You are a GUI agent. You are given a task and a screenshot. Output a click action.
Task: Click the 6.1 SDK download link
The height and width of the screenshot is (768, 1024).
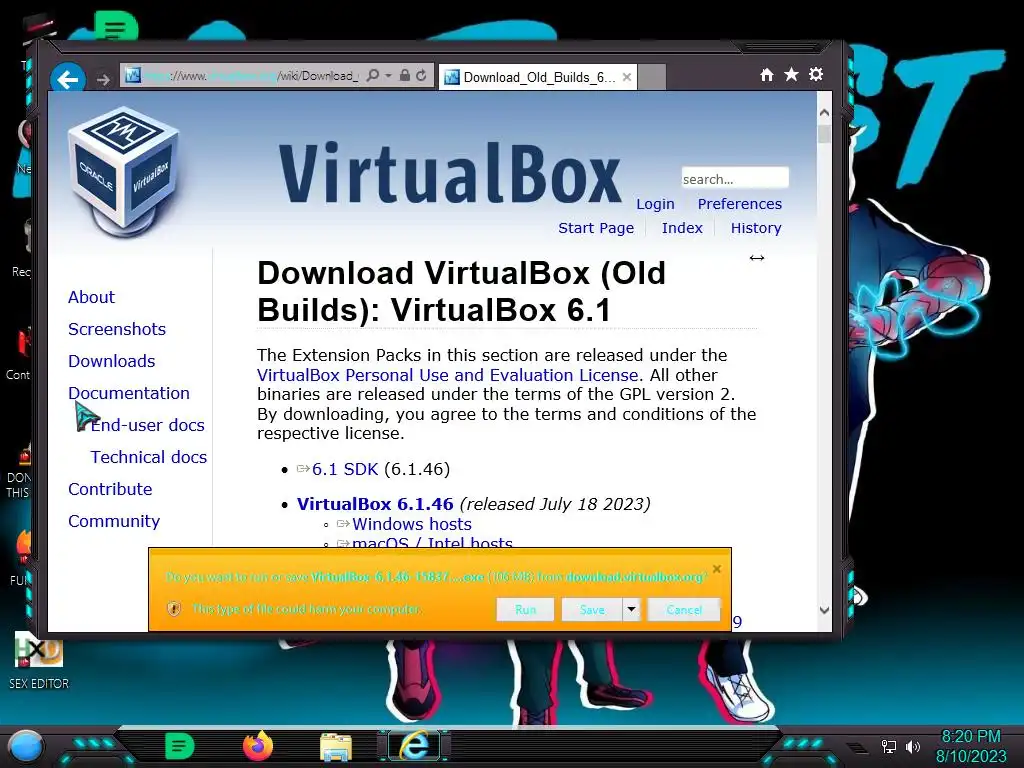click(x=345, y=469)
